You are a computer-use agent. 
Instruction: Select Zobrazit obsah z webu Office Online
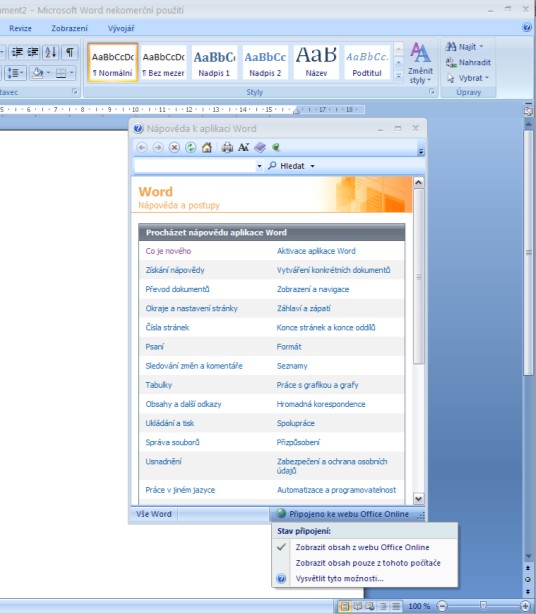[365, 547]
